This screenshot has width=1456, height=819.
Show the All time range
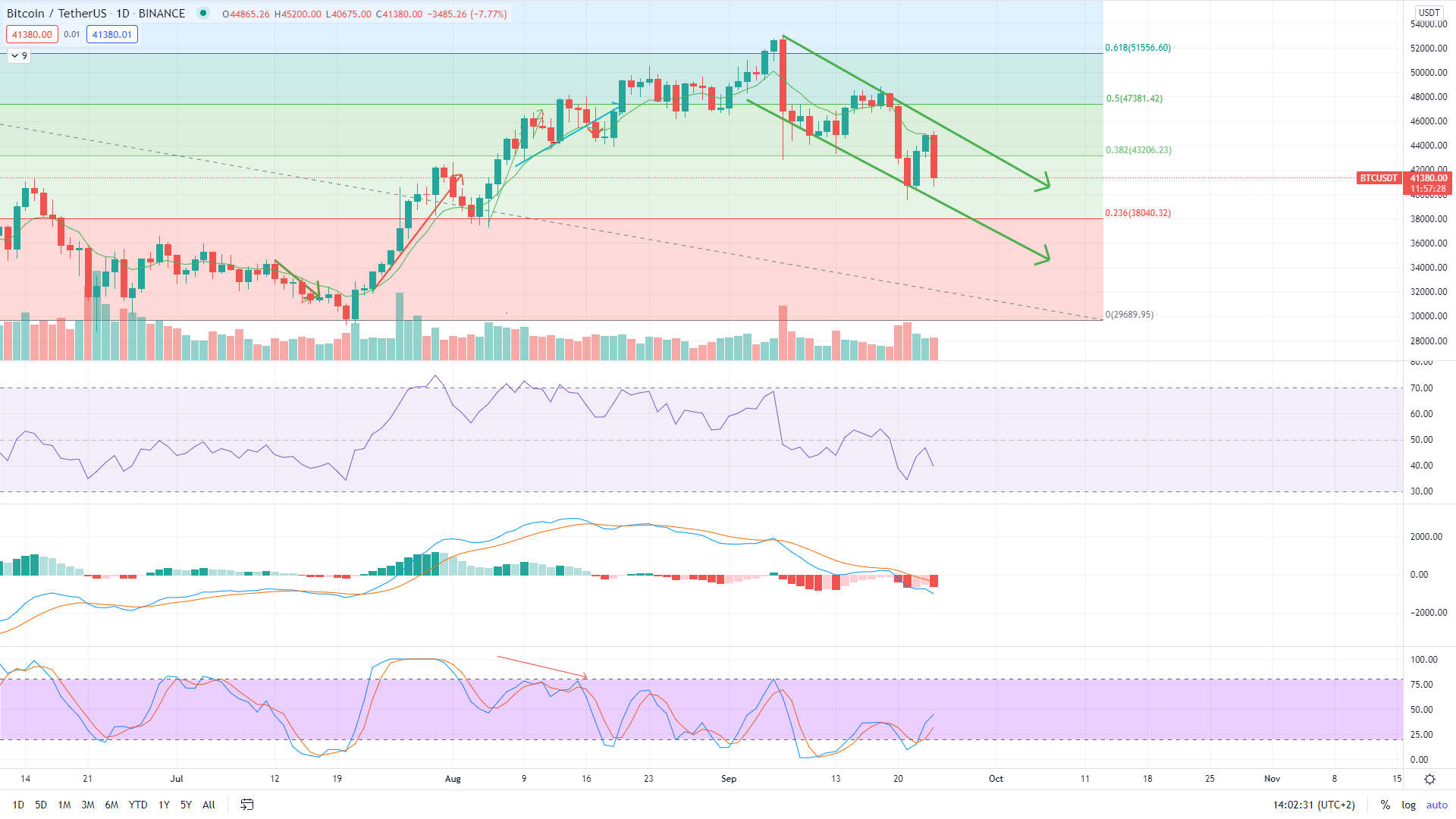point(209,805)
